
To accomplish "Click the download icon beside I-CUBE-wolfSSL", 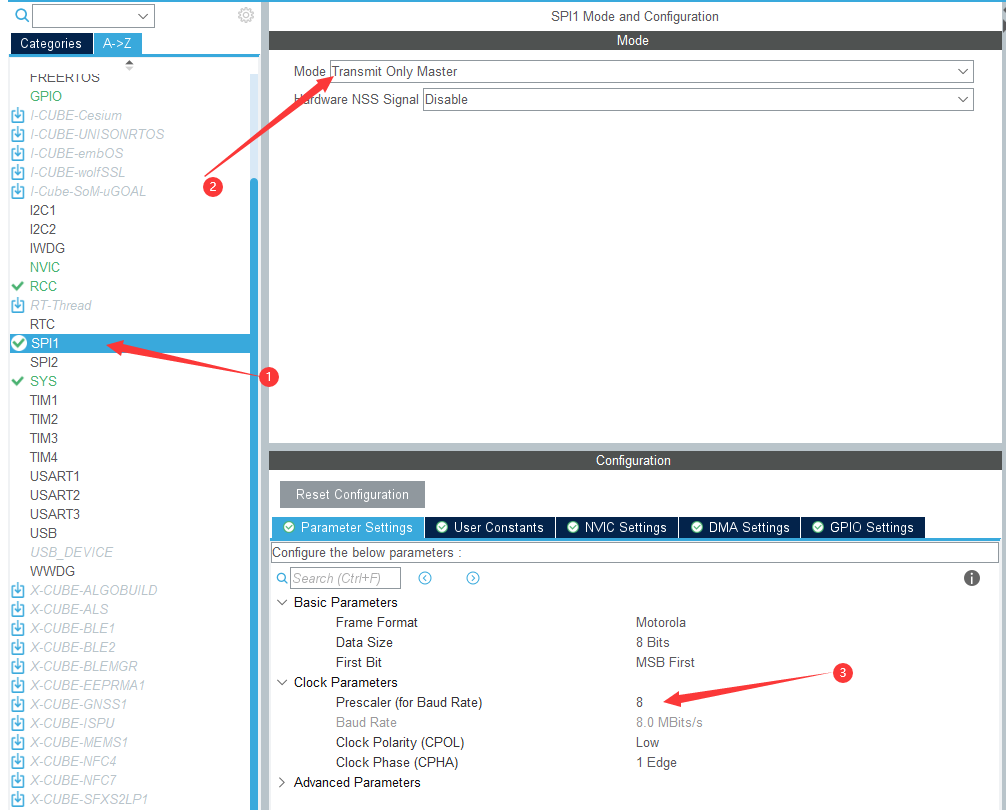I will [x=18, y=173].
